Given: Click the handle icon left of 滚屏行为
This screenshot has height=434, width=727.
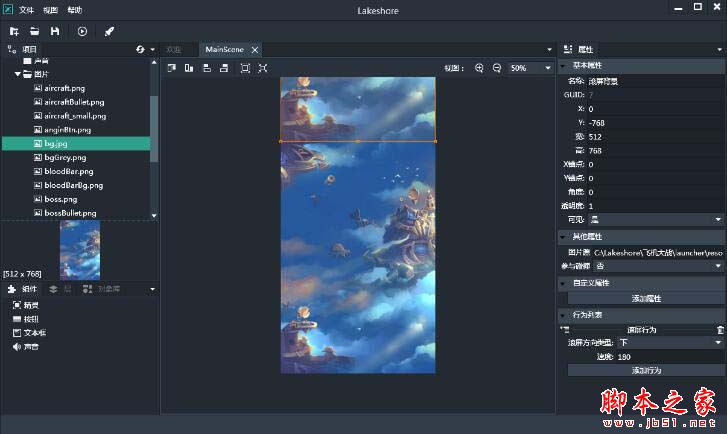Looking at the screenshot, I should click(x=565, y=330).
